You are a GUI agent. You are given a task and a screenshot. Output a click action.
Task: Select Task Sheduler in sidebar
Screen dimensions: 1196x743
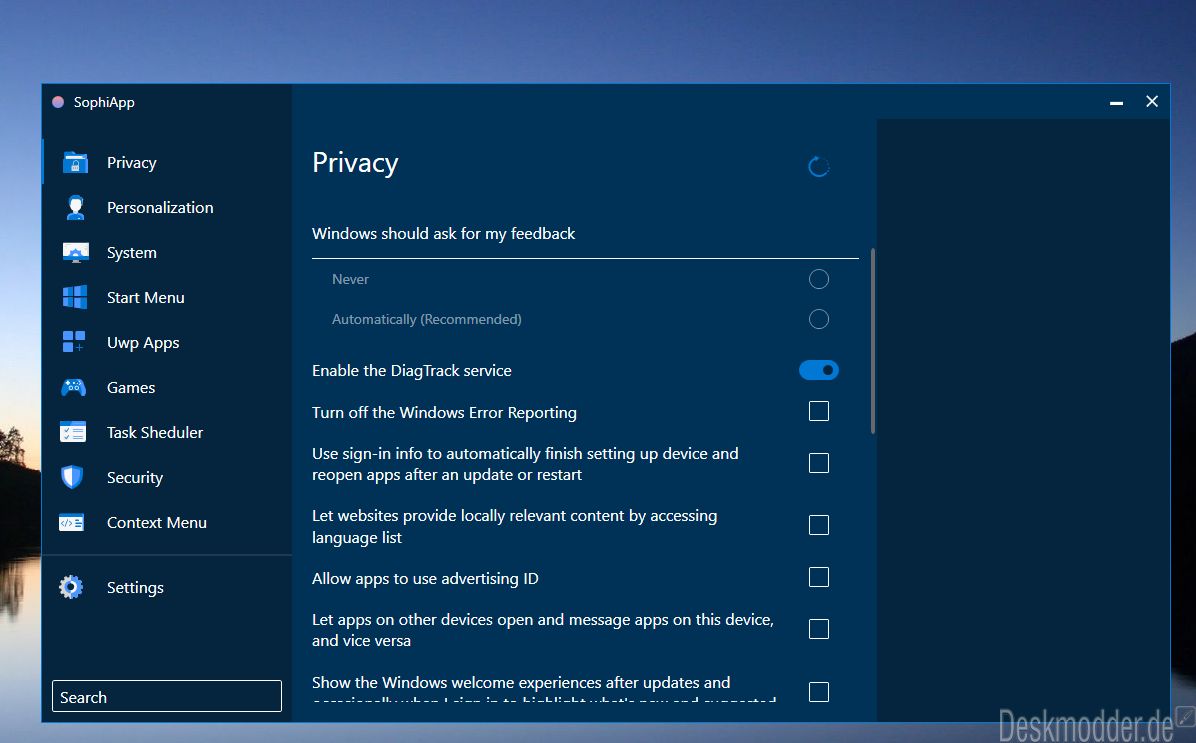(155, 433)
